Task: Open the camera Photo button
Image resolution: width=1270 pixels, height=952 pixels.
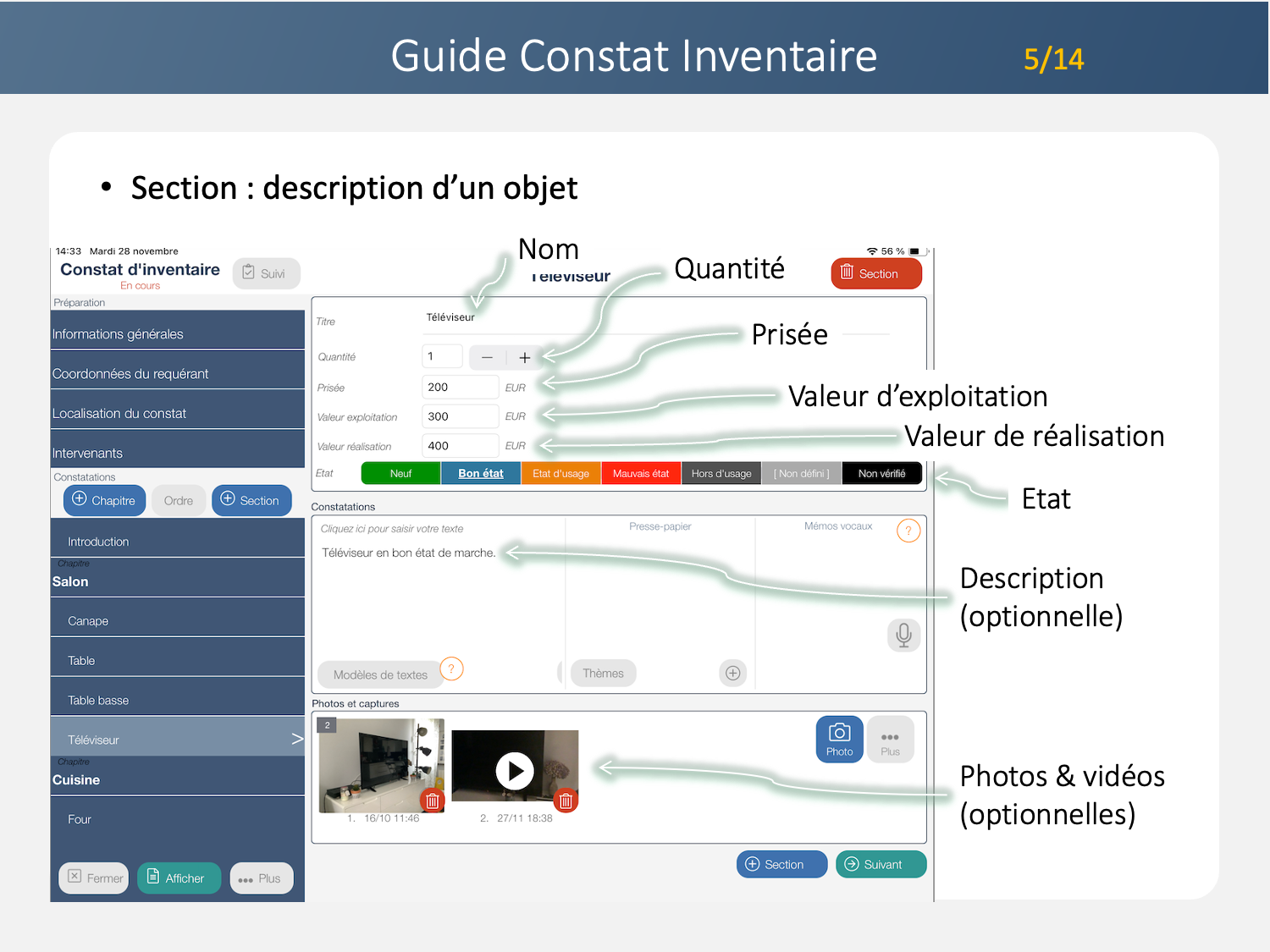Action: point(839,740)
